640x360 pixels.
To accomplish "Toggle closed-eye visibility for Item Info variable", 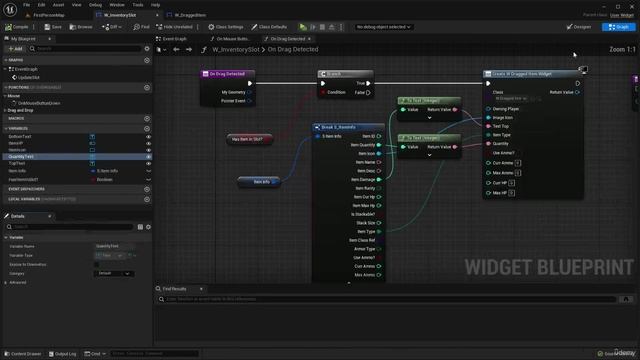I will [x=148, y=171].
